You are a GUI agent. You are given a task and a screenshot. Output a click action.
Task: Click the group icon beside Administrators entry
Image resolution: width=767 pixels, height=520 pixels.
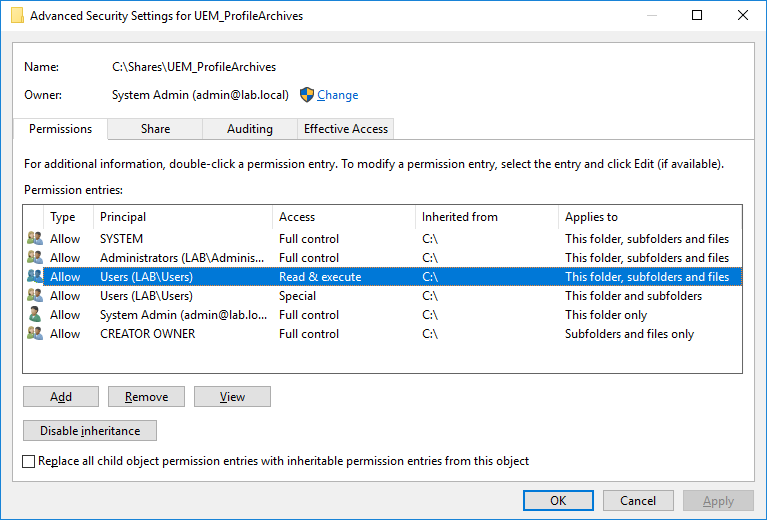pos(35,258)
